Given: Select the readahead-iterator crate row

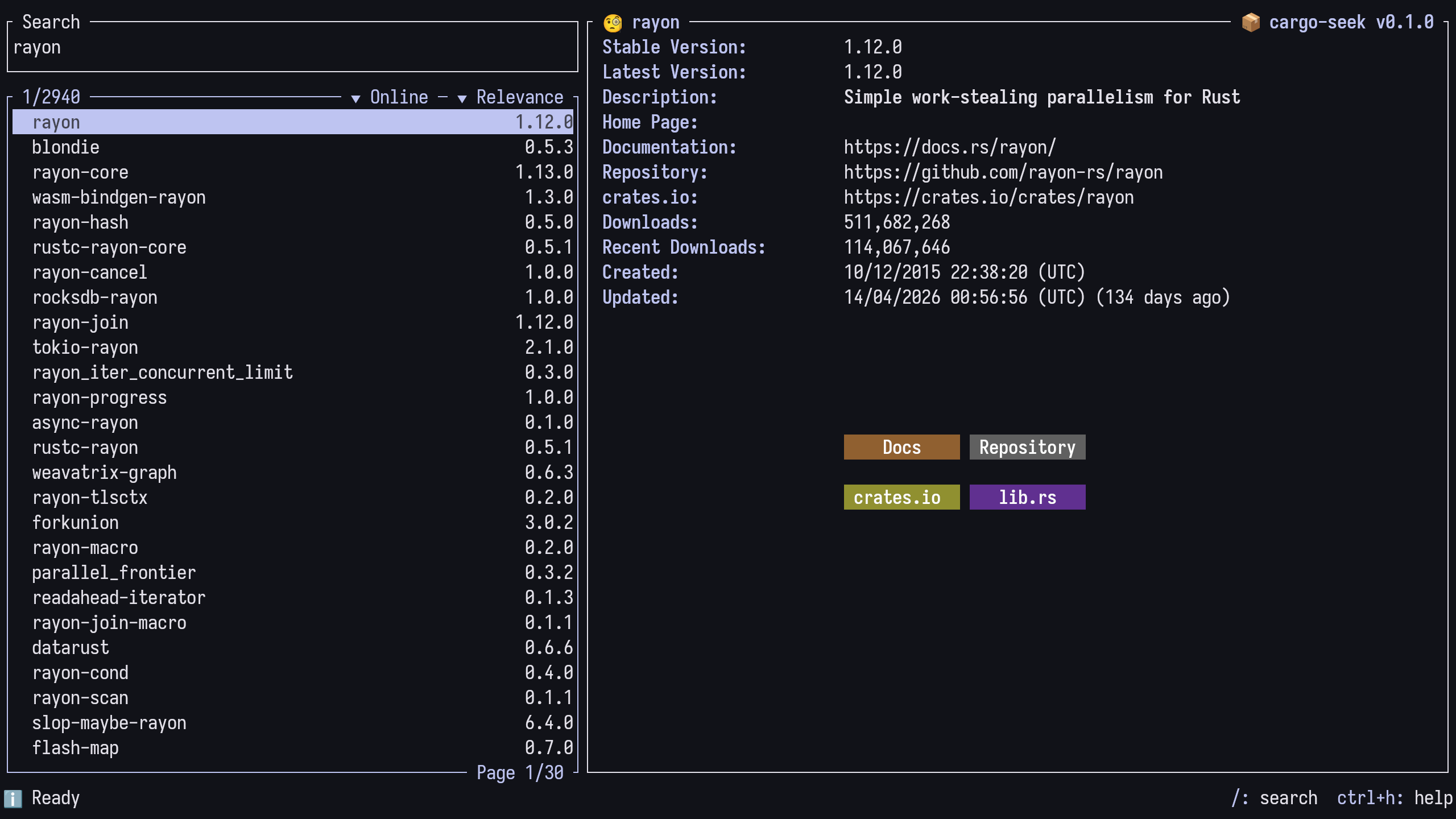Looking at the screenshot, I should pyautogui.click(x=293, y=597).
